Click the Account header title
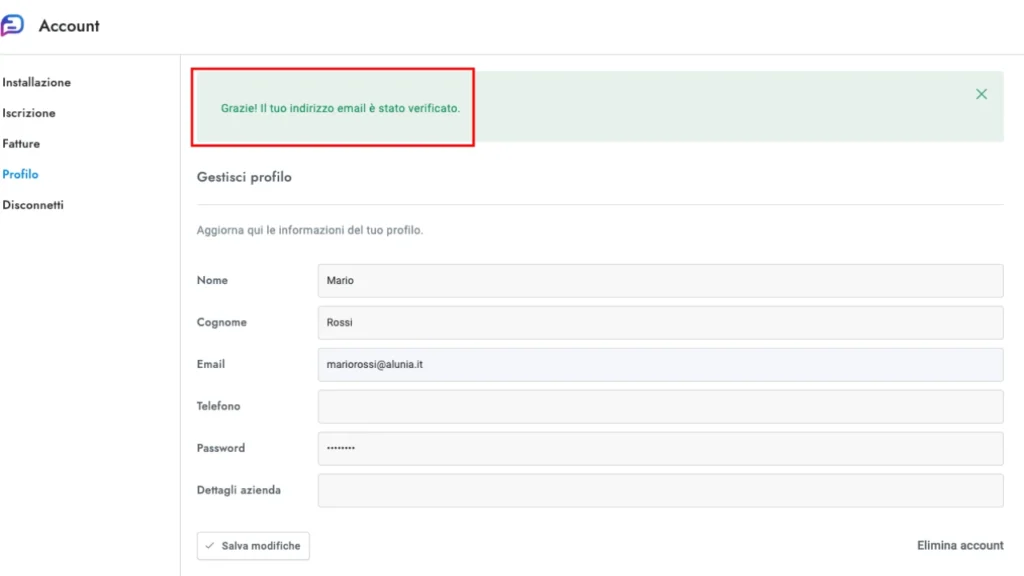1024x576 pixels. (69, 26)
